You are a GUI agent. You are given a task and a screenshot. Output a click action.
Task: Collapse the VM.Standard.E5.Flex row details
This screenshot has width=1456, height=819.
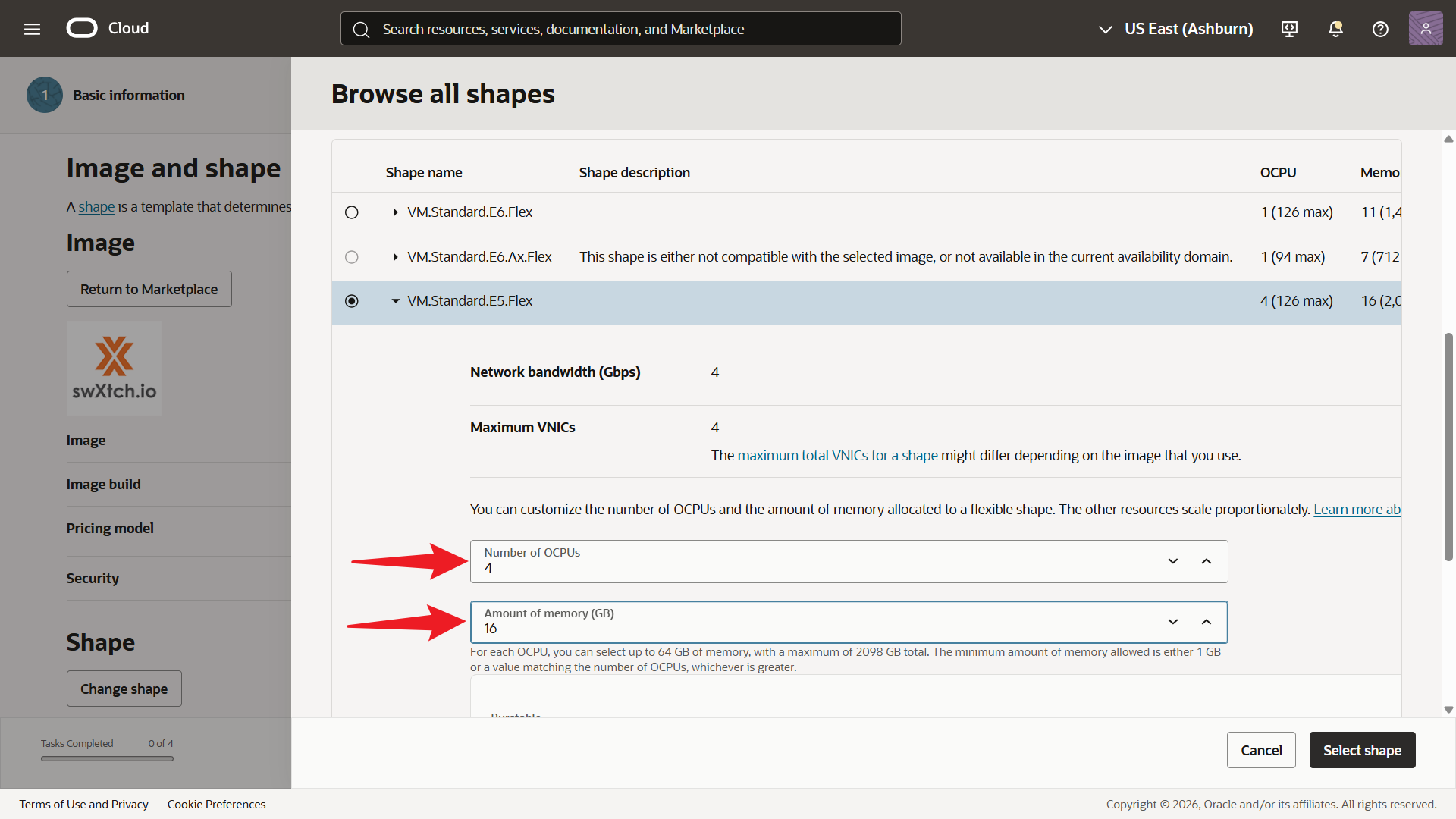[395, 301]
